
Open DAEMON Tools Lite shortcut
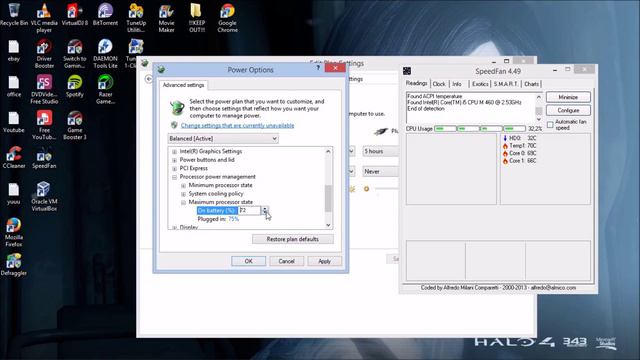tap(105, 53)
